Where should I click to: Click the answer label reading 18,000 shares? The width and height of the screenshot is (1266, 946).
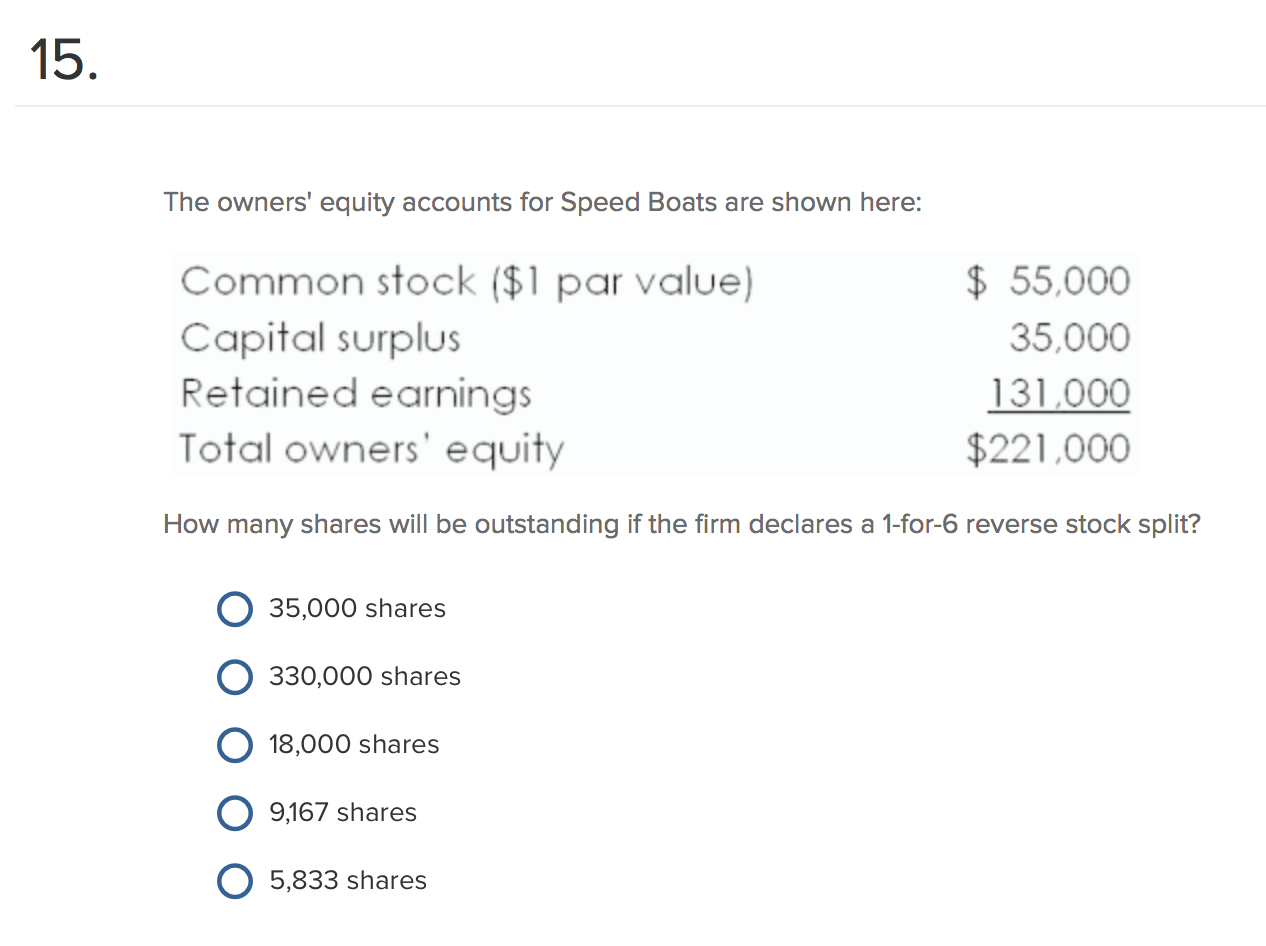(x=354, y=745)
